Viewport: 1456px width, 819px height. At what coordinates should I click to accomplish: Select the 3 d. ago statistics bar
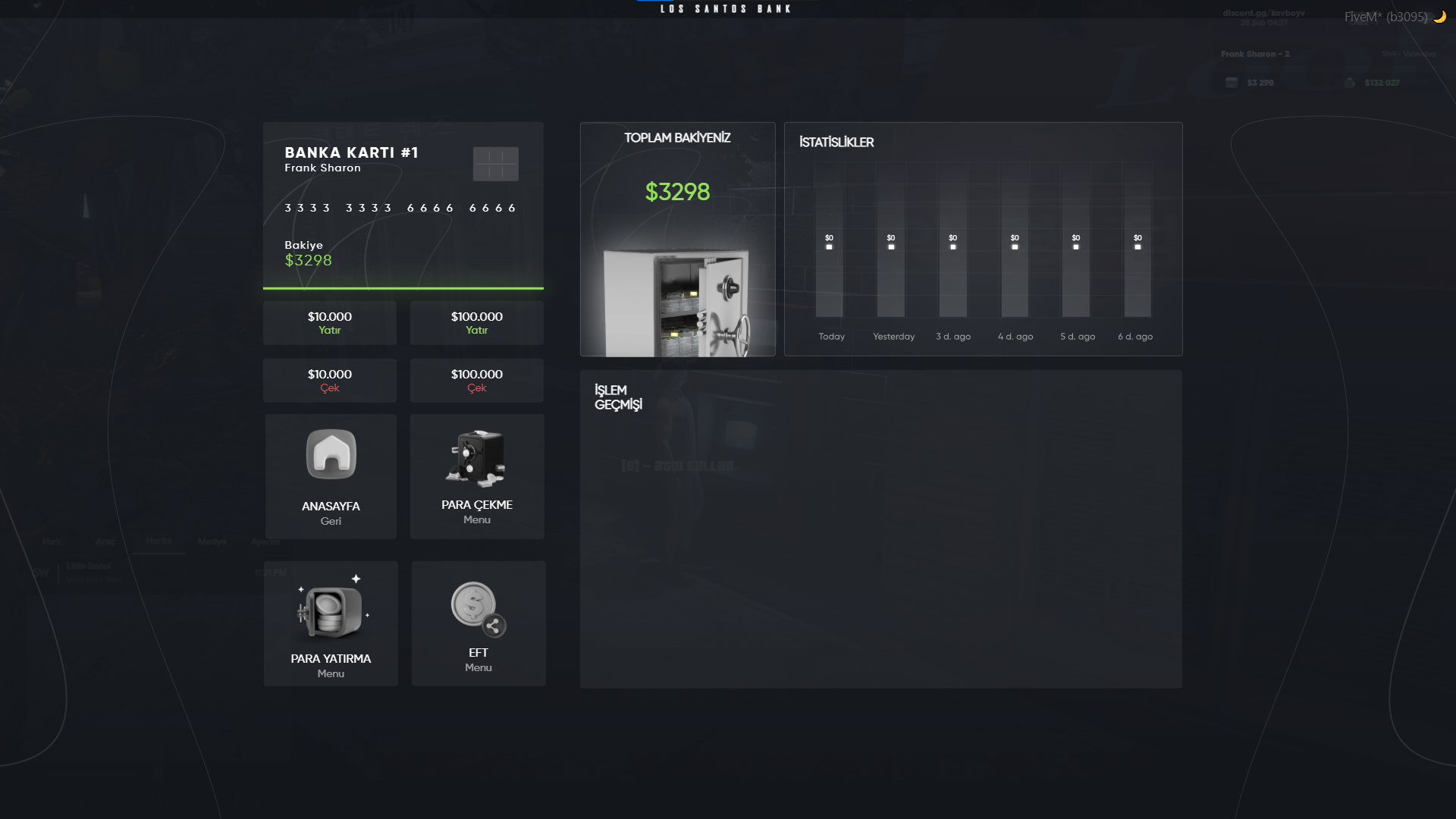coord(953,240)
